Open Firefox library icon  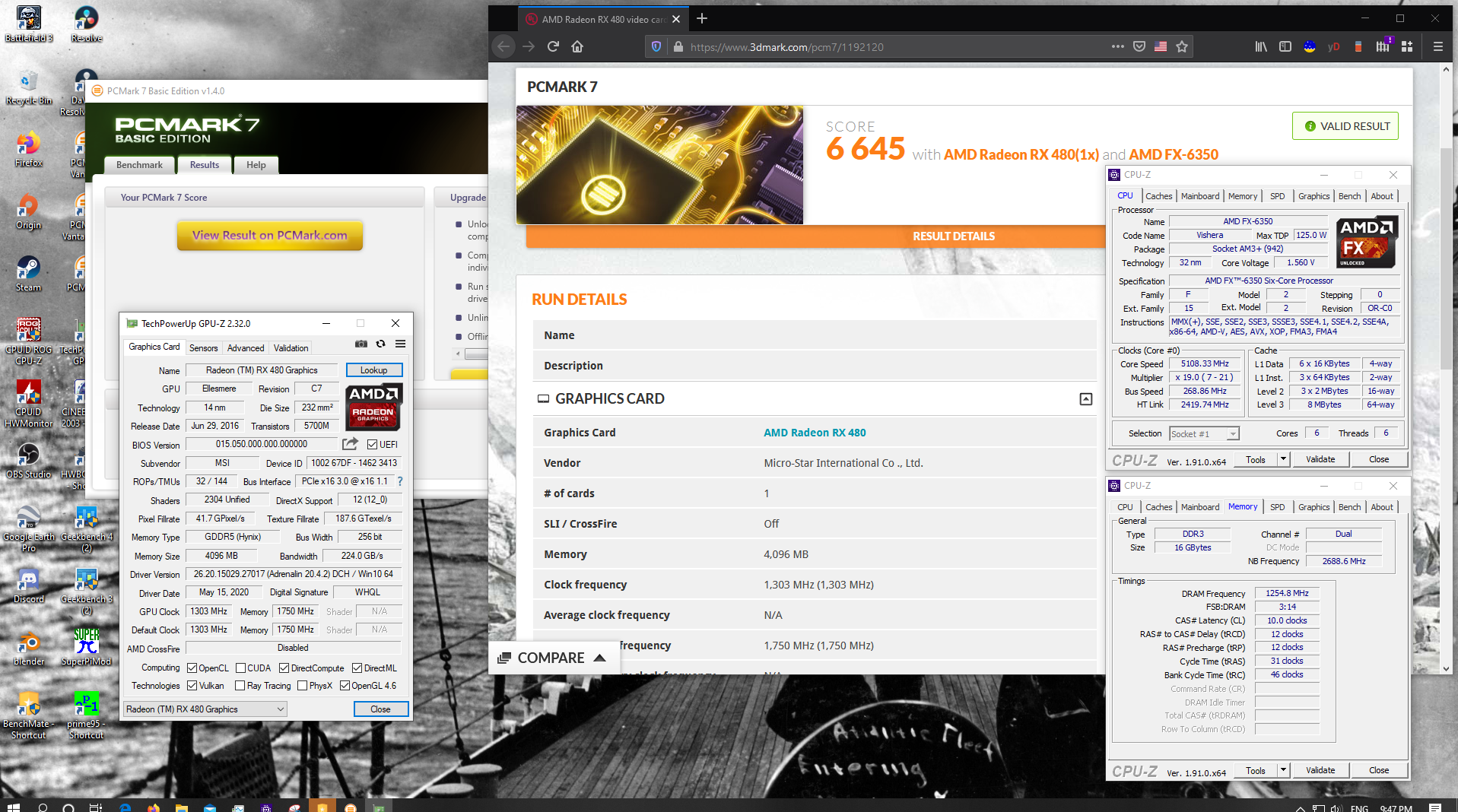1261,46
